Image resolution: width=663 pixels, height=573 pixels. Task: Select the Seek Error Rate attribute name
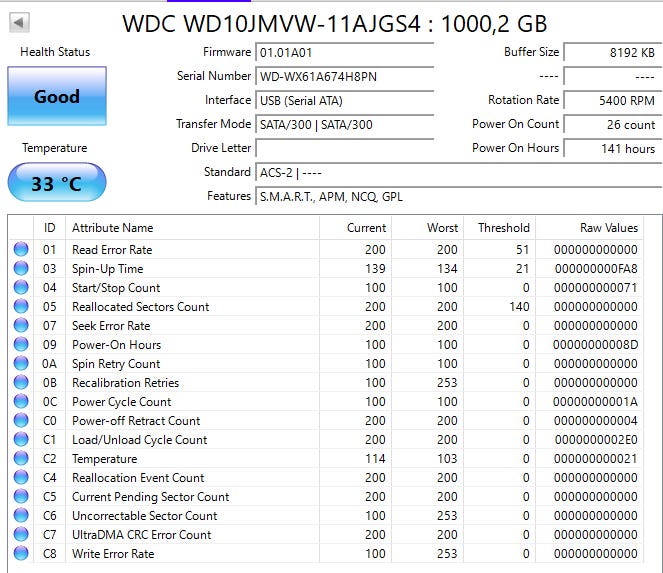[111, 326]
